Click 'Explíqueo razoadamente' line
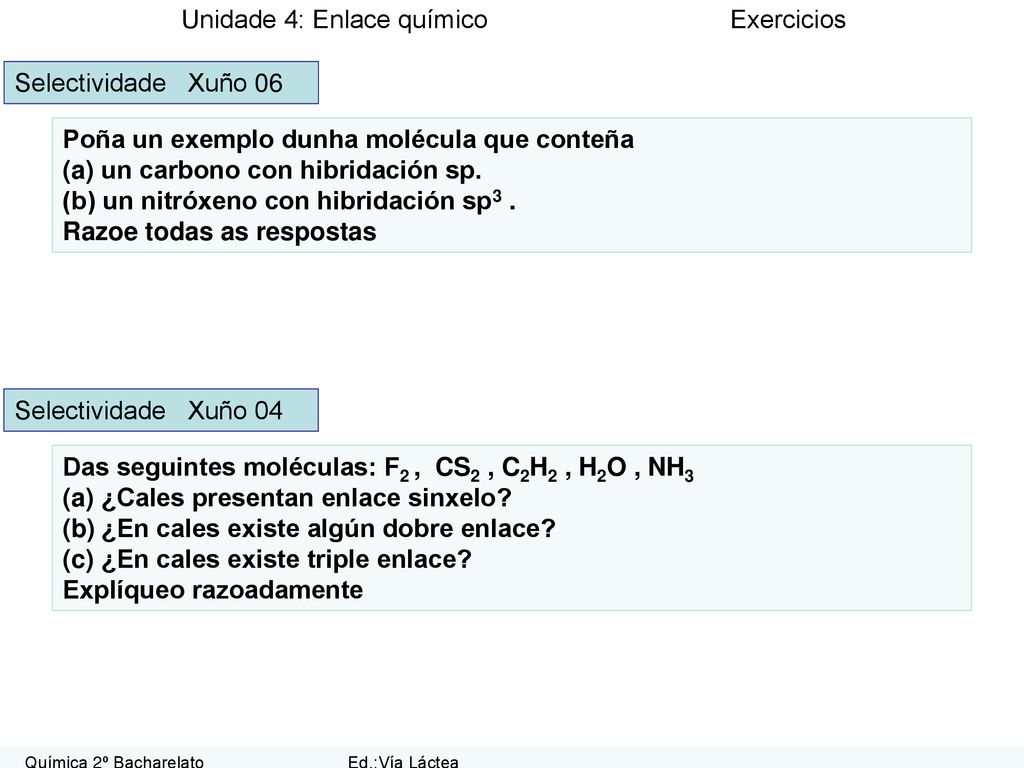The width and height of the screenshot is (1024, 768). (x=213, y=590)
